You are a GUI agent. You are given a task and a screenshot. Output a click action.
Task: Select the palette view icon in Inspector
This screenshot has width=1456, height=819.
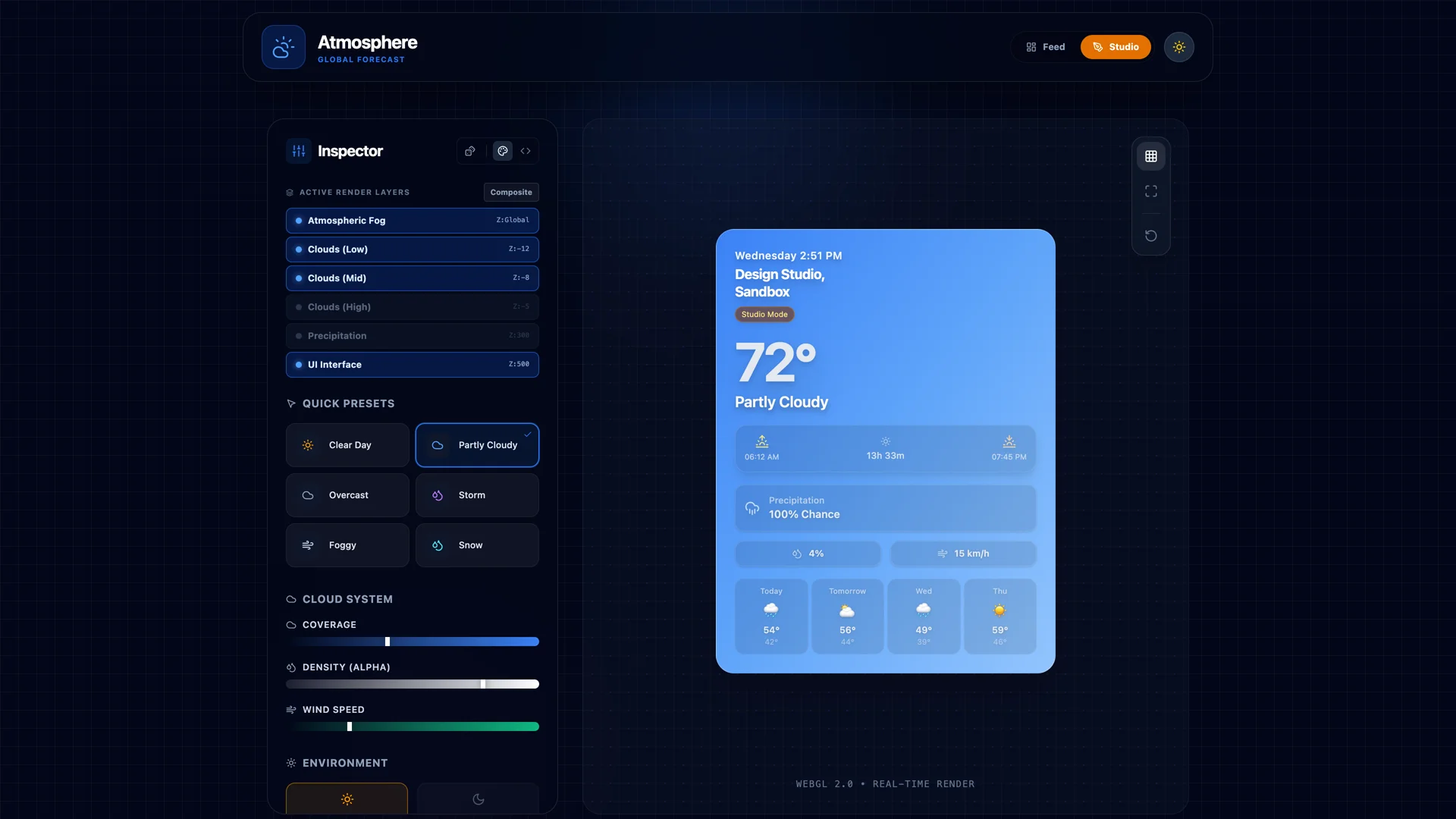[x=503, y=151]
